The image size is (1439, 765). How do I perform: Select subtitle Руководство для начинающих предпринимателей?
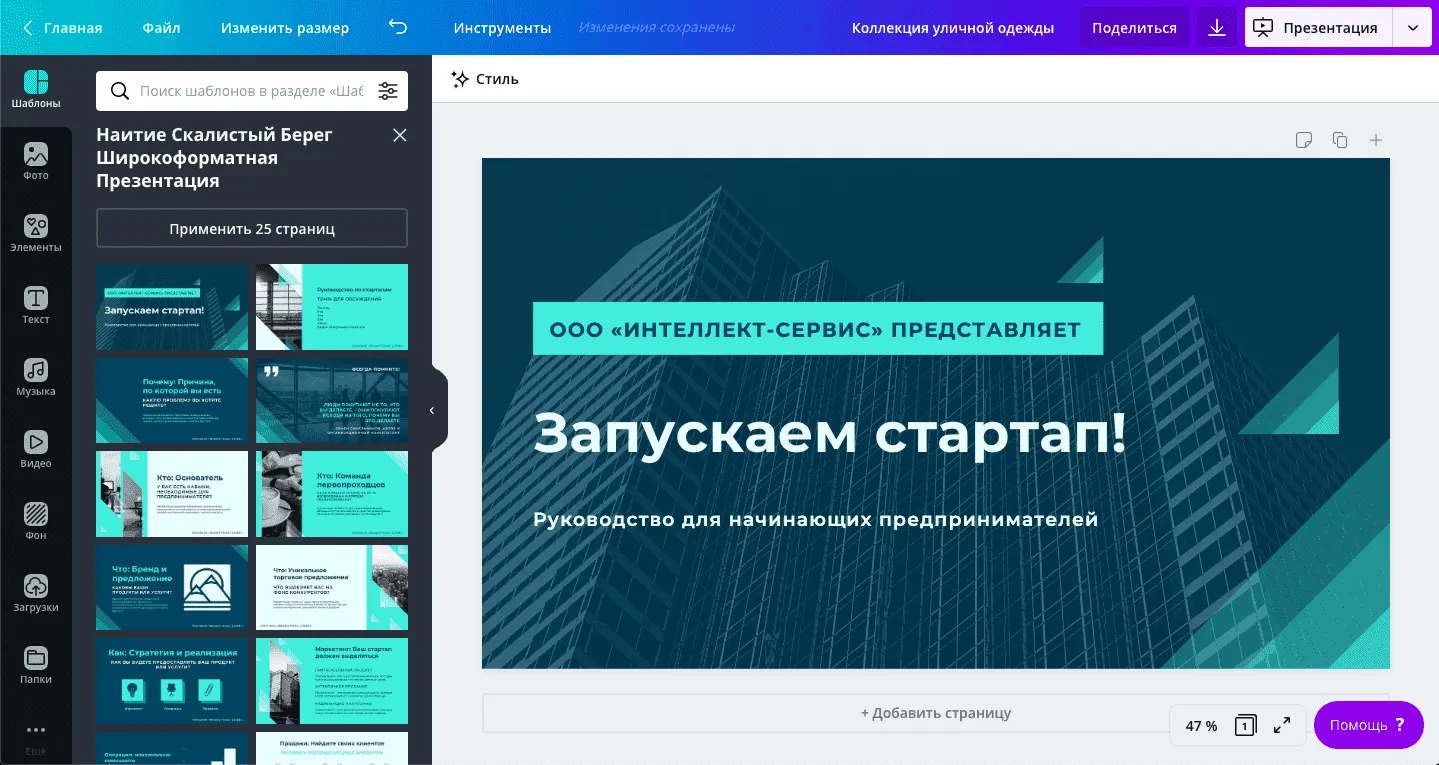(816, 520)
